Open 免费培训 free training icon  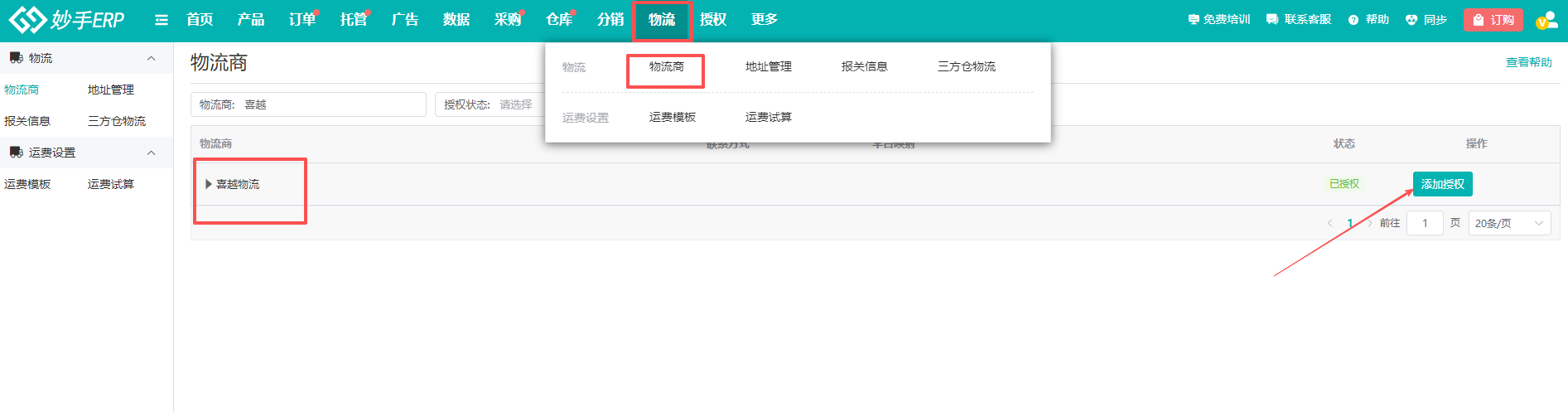click(x=1194, y=20)
